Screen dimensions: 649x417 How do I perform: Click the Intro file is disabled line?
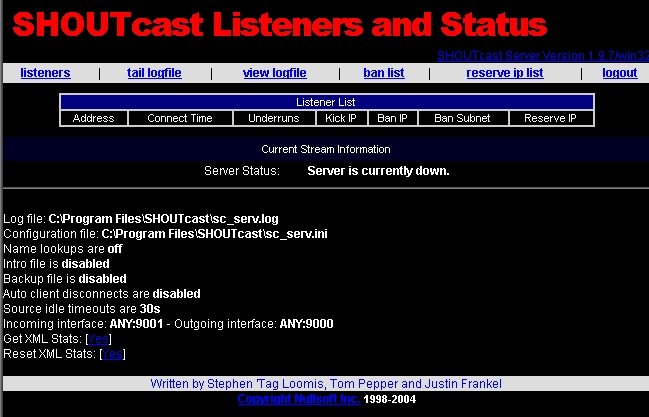(x=56, y=264)
